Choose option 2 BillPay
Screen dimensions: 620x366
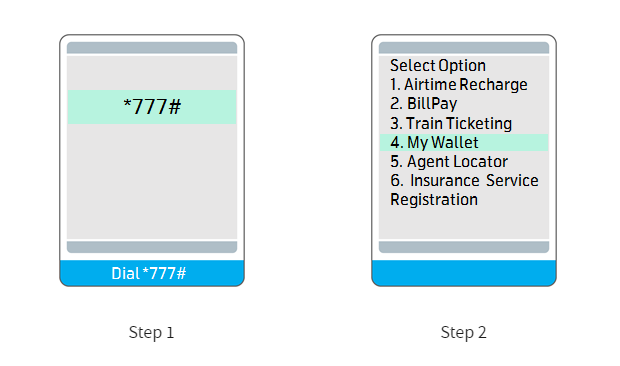(423, 104)
